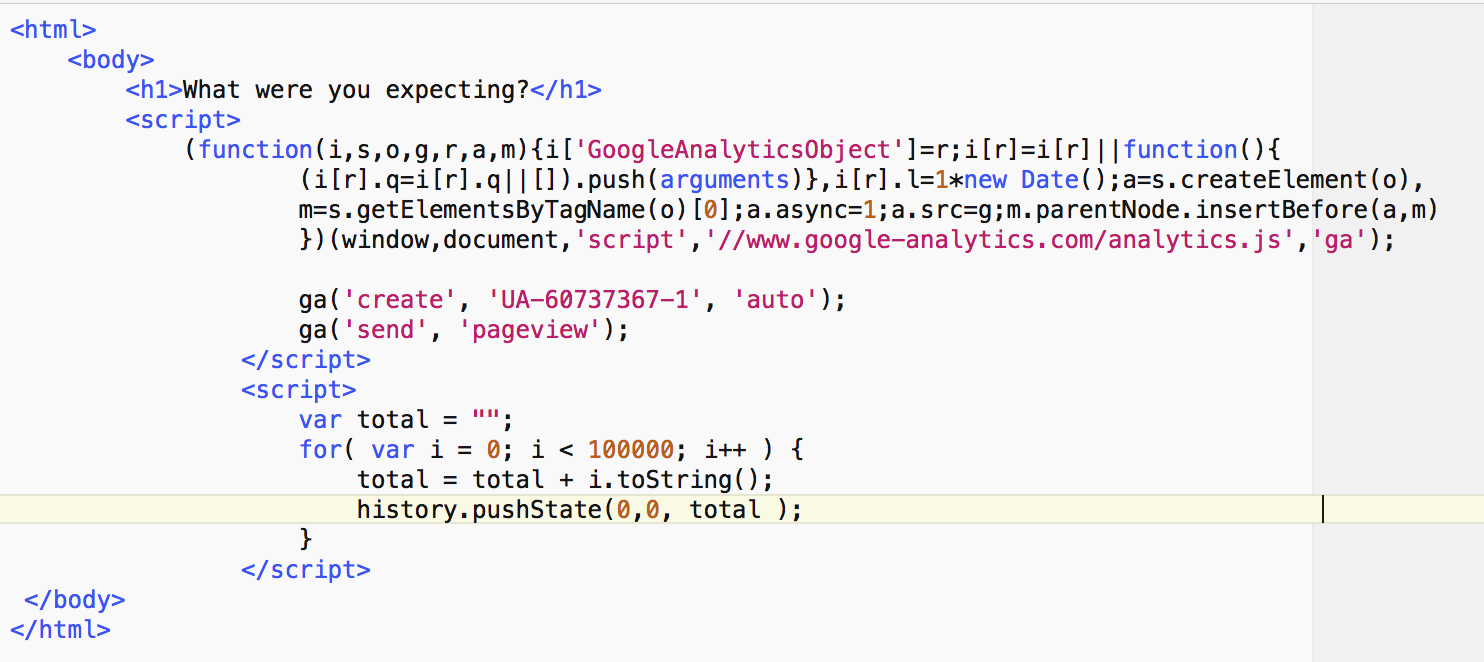Viewport: 1484px width, 662px height.
Task: Click the closing brace of the for loop
Action: [306, 540]
